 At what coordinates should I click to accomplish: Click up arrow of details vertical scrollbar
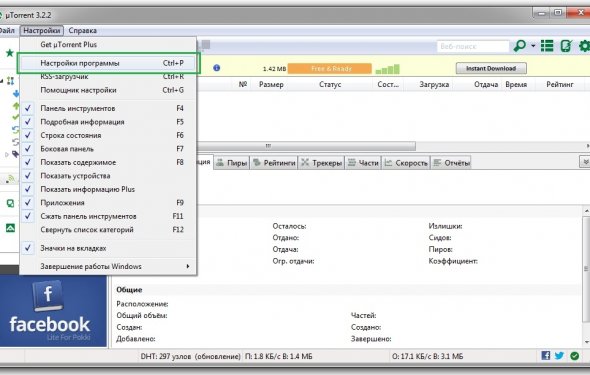tap(587, 211)
